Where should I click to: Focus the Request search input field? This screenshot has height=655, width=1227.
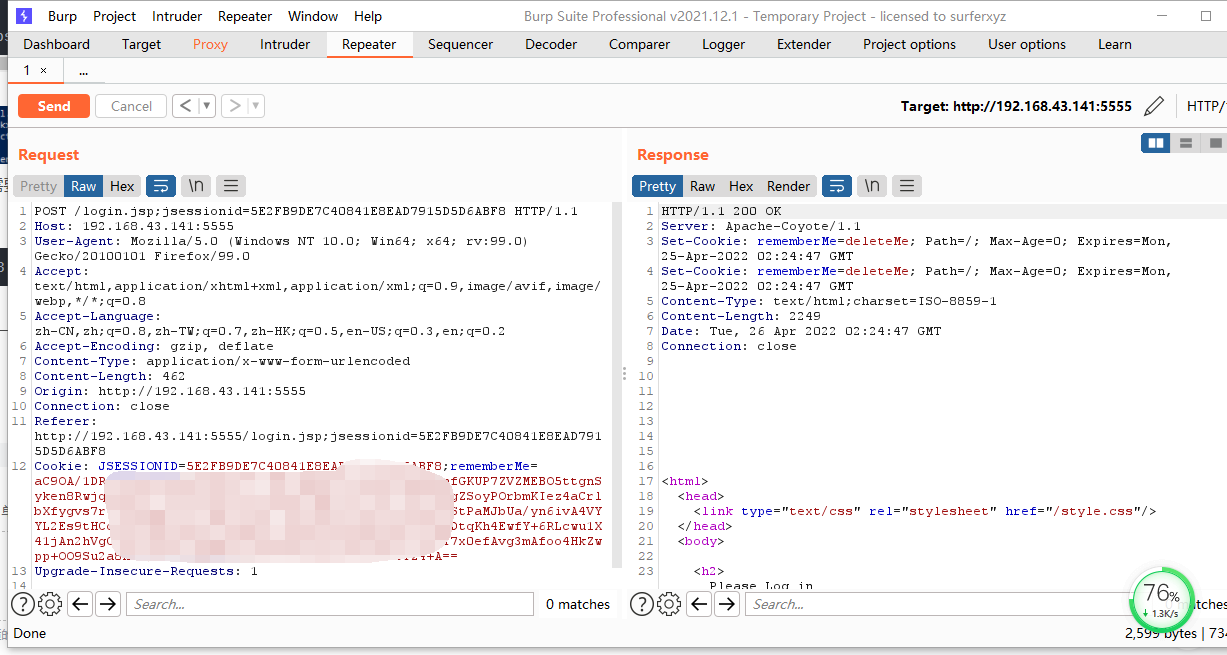click(x=330, y=604)
